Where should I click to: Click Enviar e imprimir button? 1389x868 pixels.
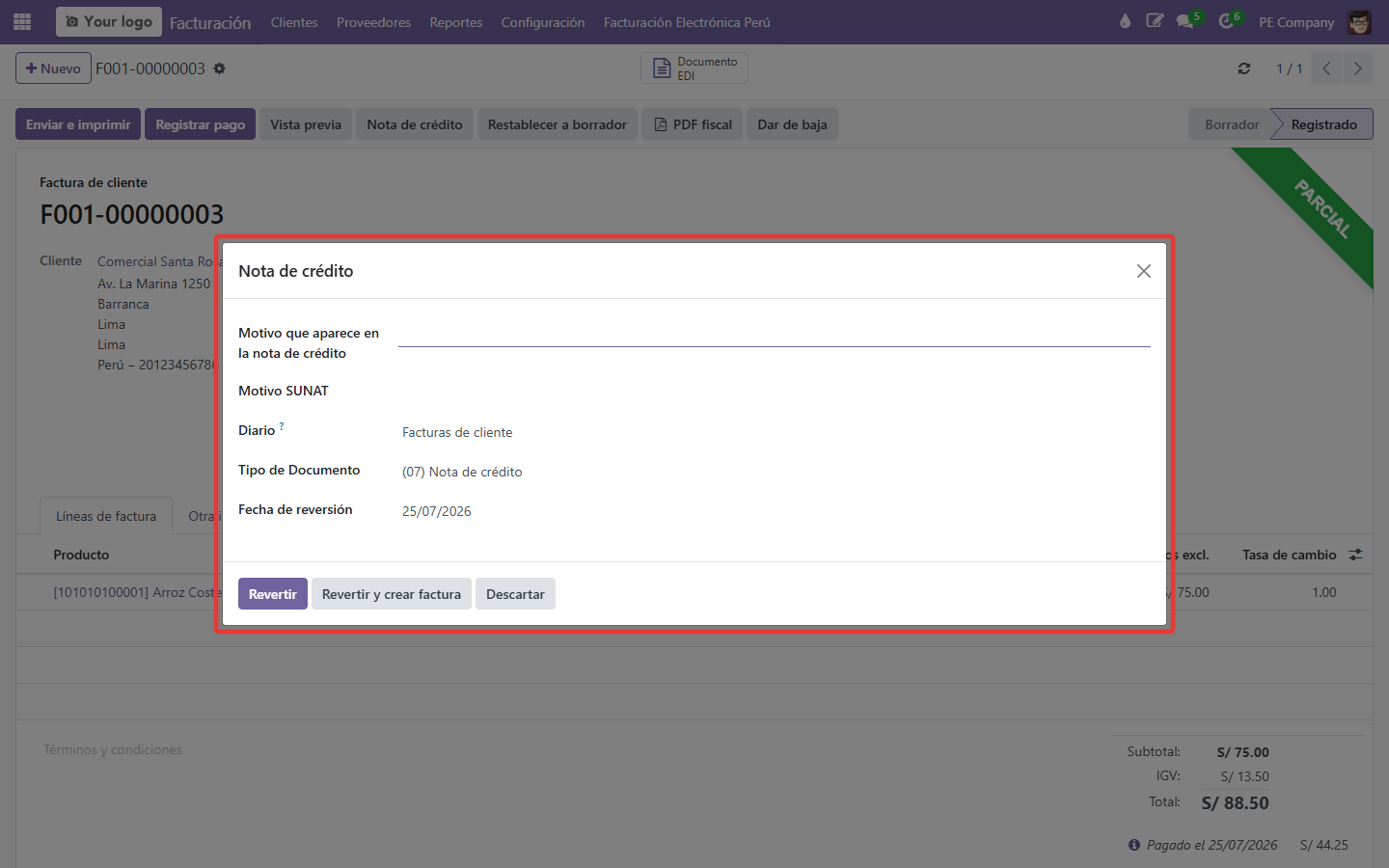point(78,124)
